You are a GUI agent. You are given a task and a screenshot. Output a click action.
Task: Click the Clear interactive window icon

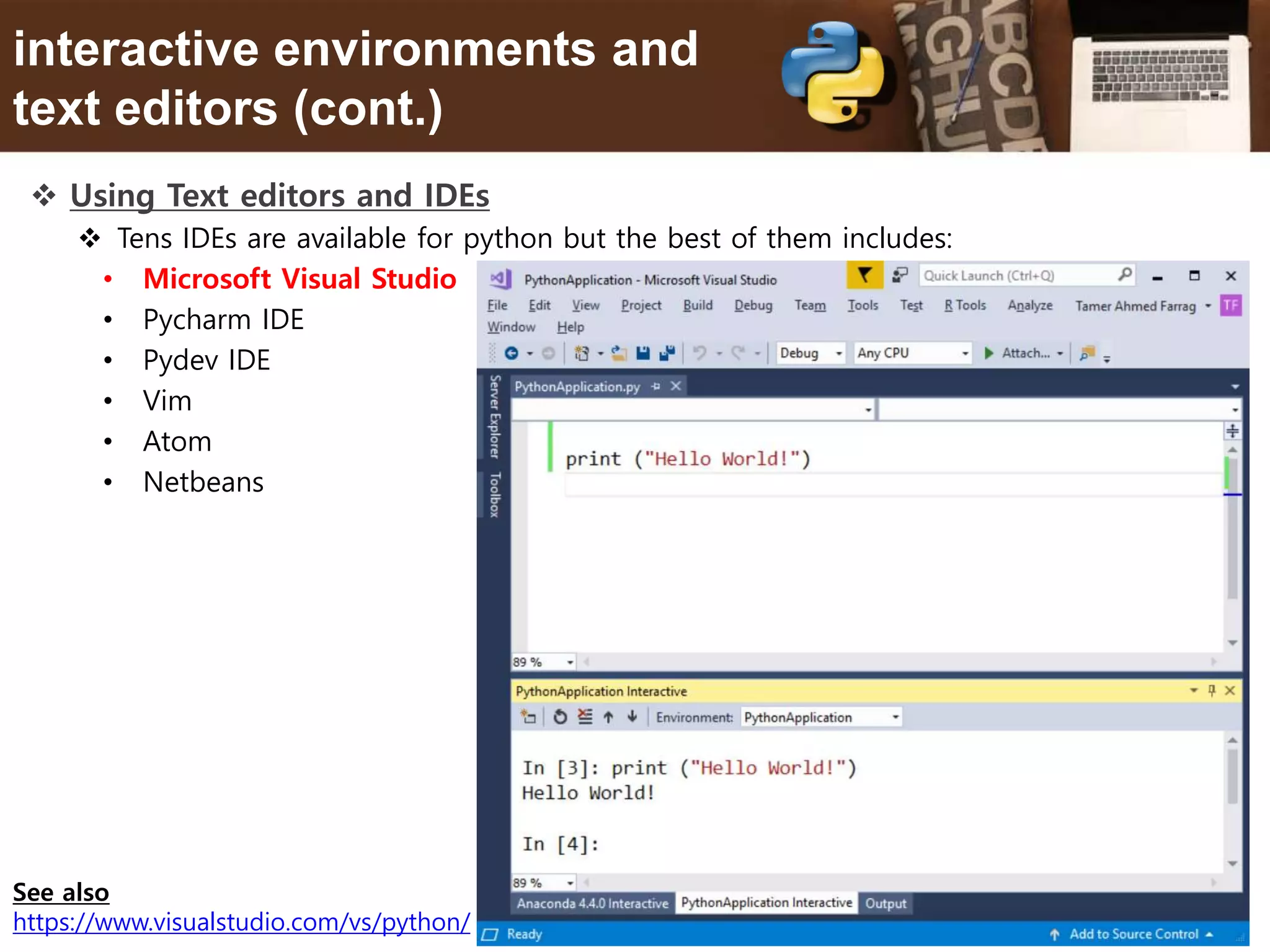[x=585, y=717]
